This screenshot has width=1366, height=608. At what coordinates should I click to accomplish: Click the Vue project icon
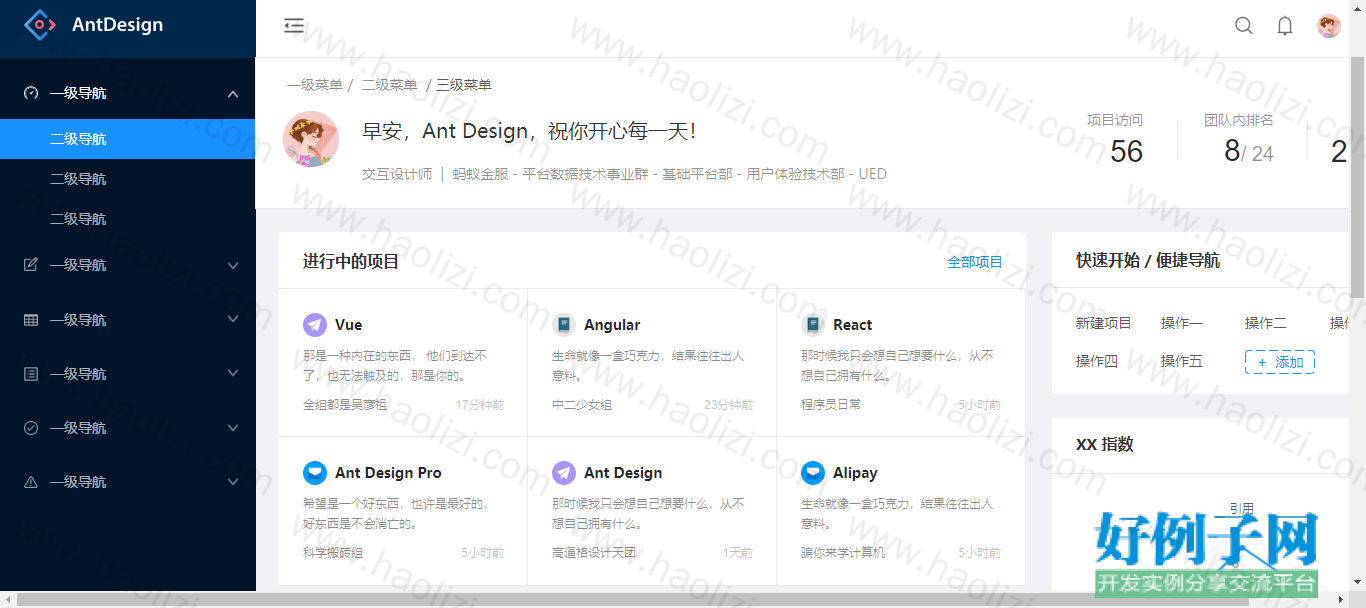pyautogui.click(x=315, y=325)
